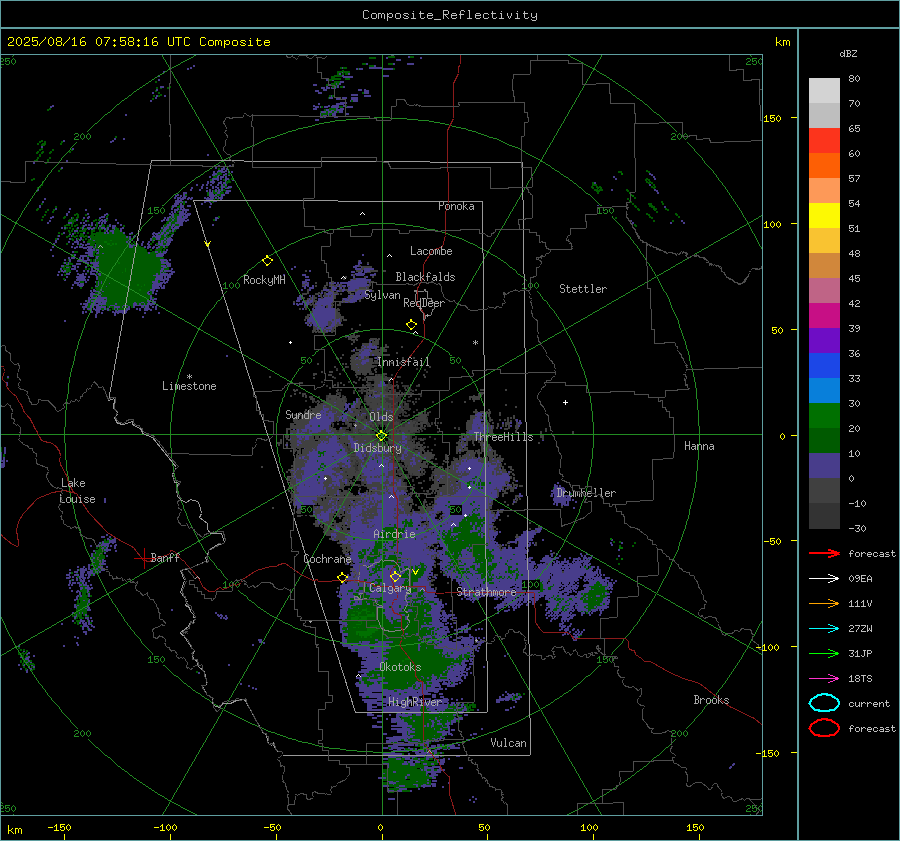Click the Lacombe city label
Viewport: 900px width, 841px height.
[431, 251]
